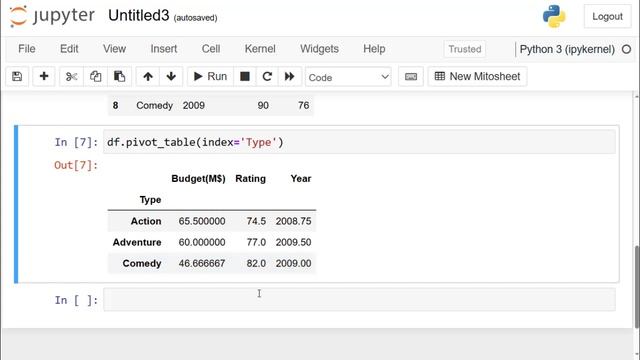Click the rating value 82.0
Viewport: 640px width, 360px height.
(256, 263)
